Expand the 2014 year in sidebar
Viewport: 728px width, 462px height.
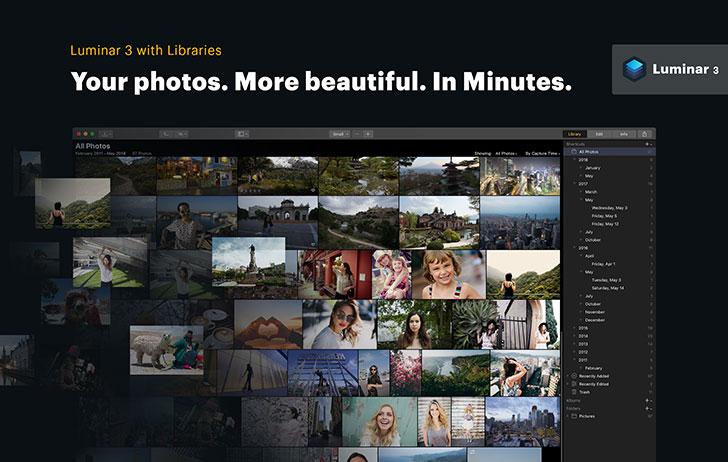pyautogui.click(x=574, y=336)
